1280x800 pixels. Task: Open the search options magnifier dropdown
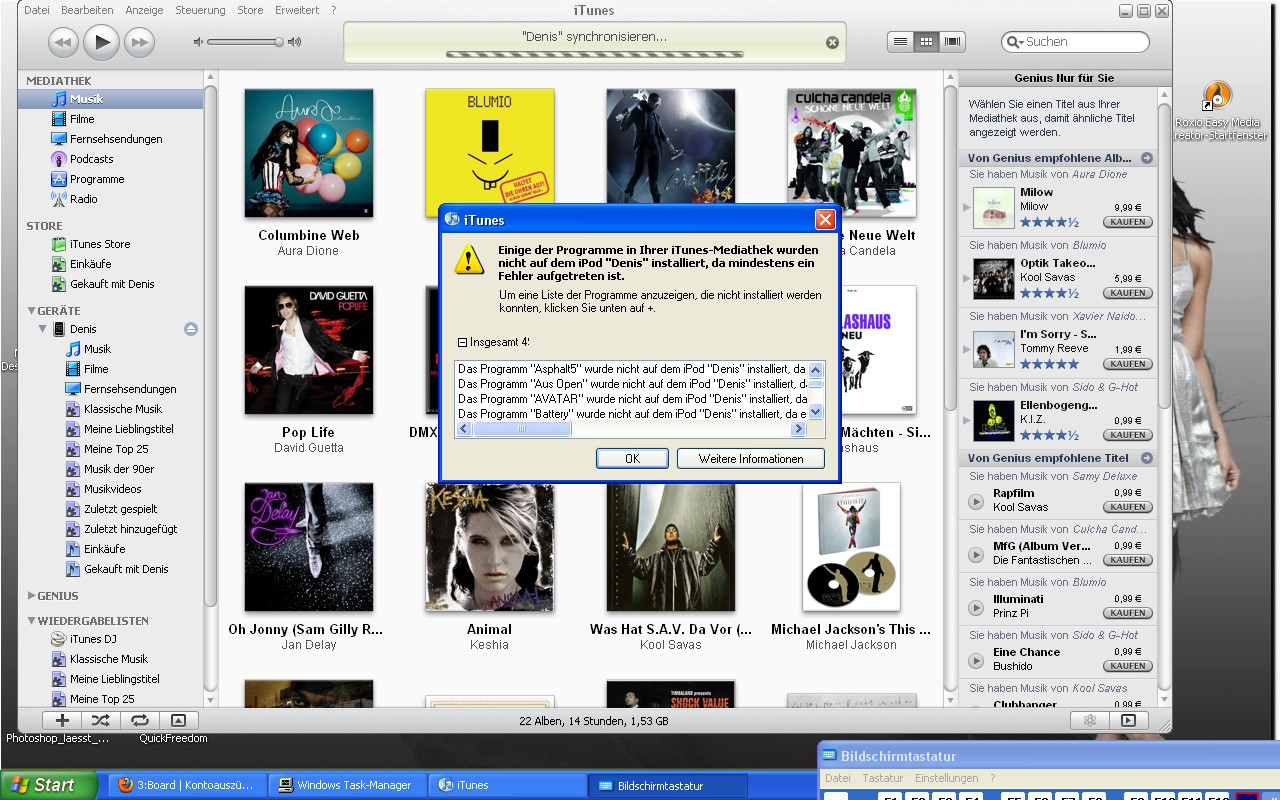coord(1015,42)
